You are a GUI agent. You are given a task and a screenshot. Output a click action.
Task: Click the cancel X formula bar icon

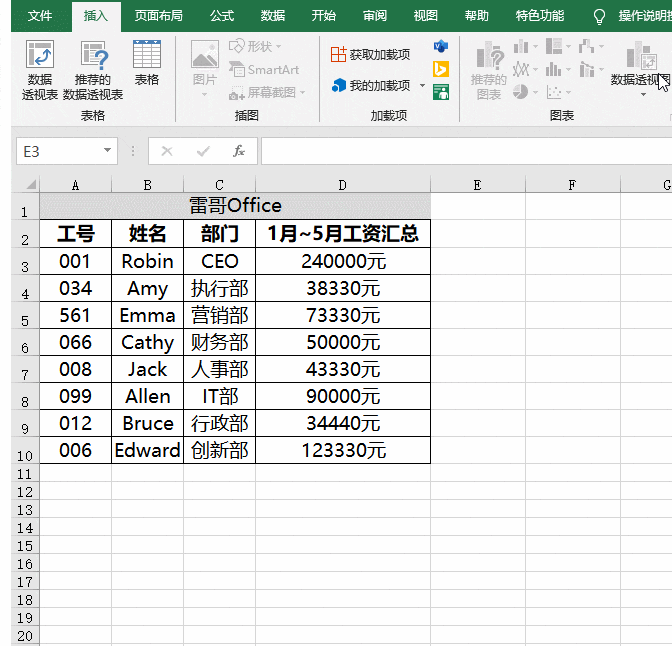(x=167, y=151)
